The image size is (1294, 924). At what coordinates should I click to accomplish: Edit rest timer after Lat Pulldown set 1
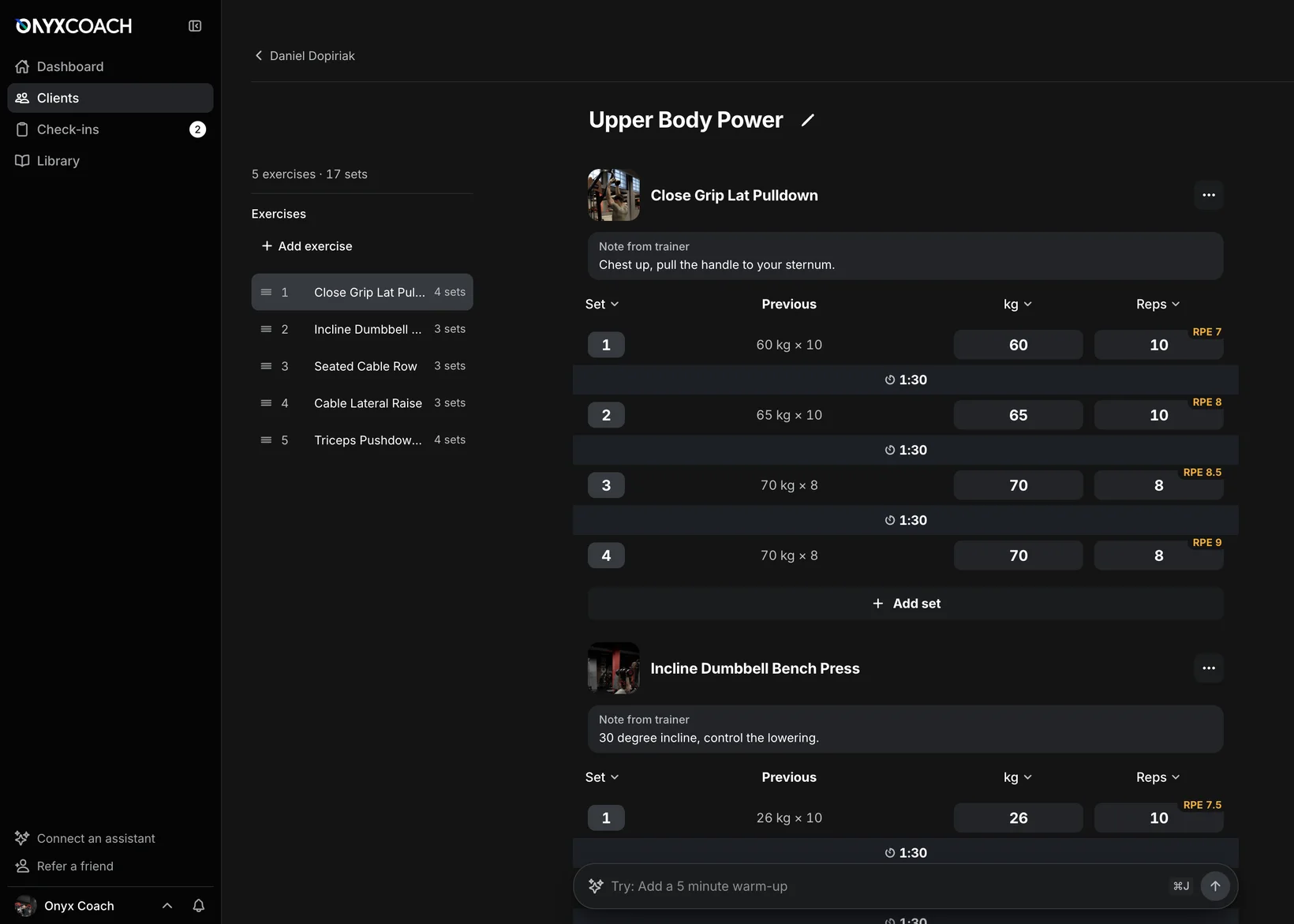(906, 380)
